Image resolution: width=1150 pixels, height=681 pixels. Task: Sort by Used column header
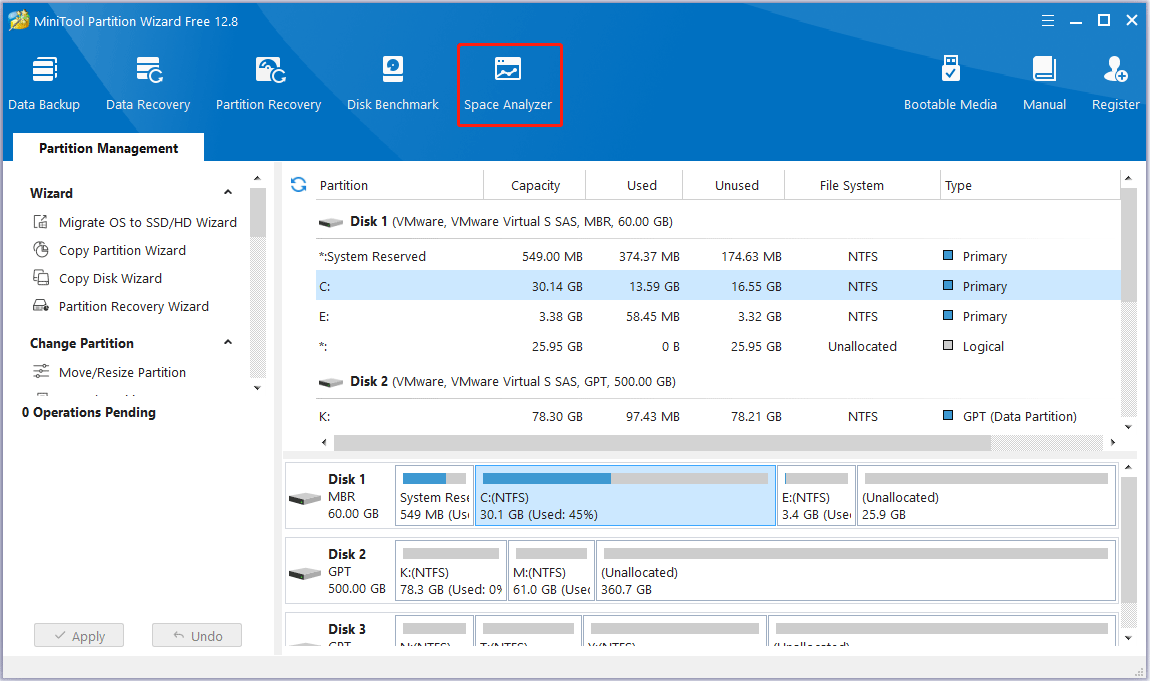click(642, 185)
